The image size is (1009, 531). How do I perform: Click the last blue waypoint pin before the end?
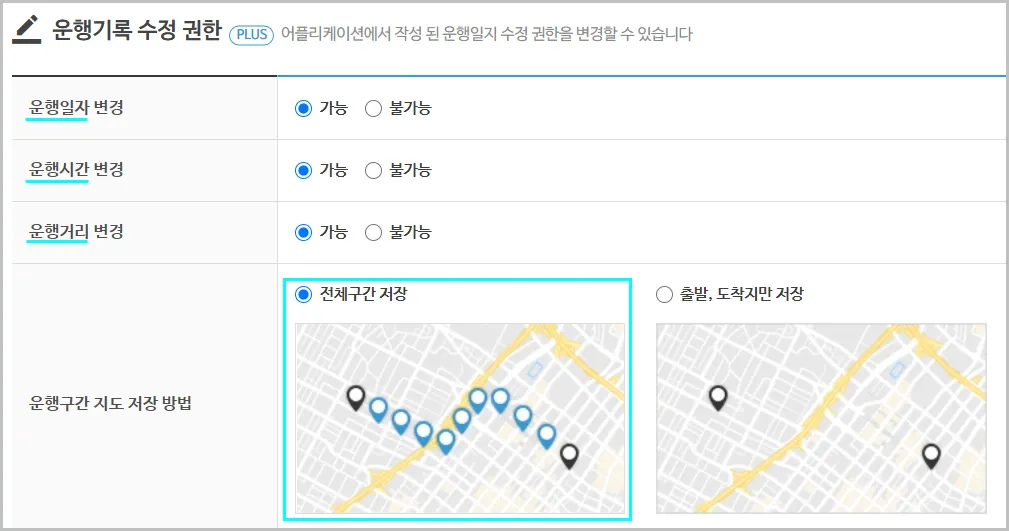tap(546, 435)
